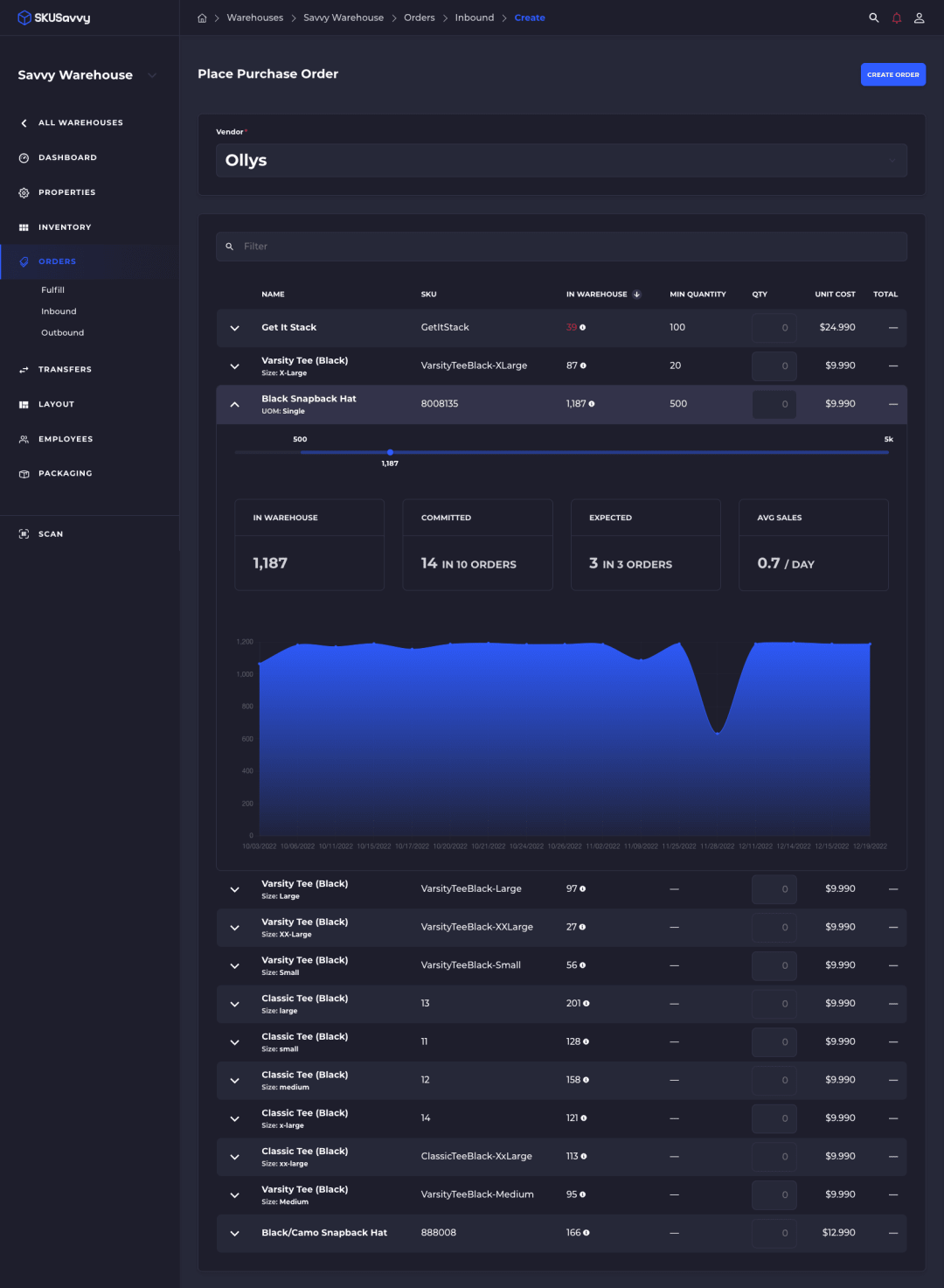Screen dimensions: 944x1288
Task: Click All Warehouses link in sidebar
Action: coord(80,123)
